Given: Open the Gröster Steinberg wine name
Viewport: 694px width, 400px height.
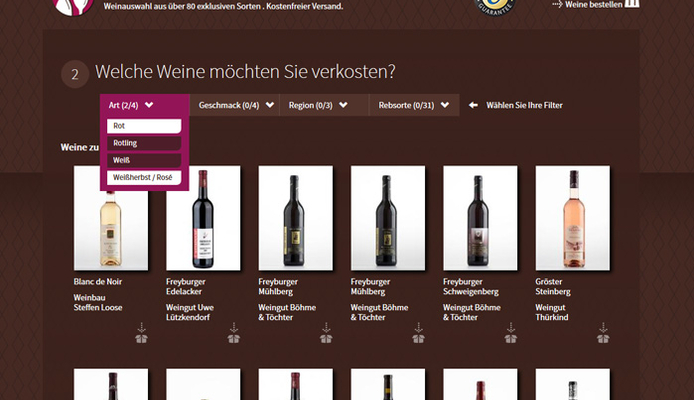Looking at the screenshot, I should click(x=553, y=287).
